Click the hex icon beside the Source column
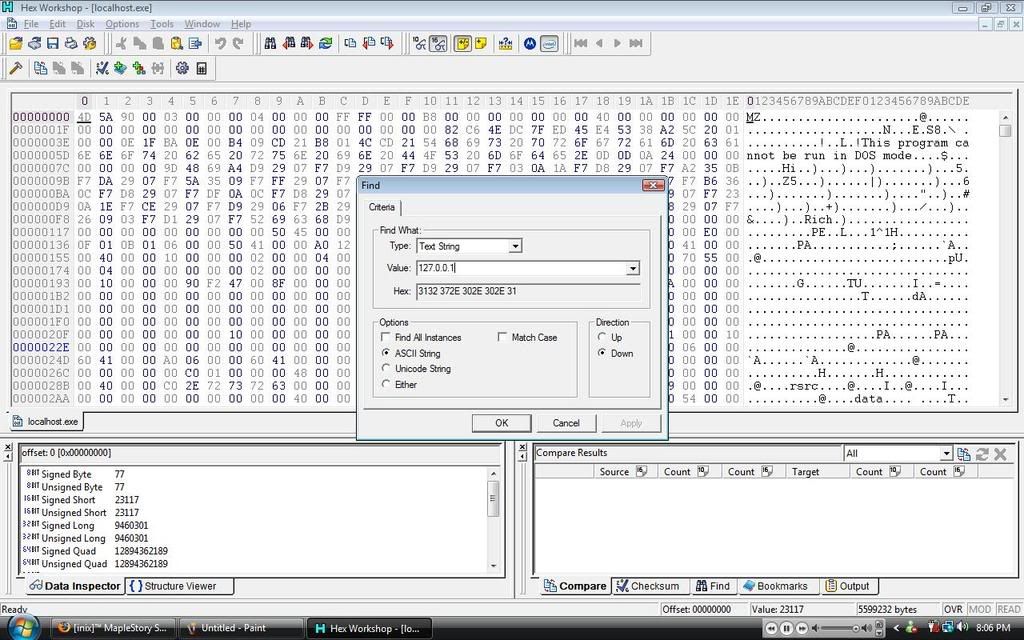Screen dimensions: 1024x640 tap(641, 471)
